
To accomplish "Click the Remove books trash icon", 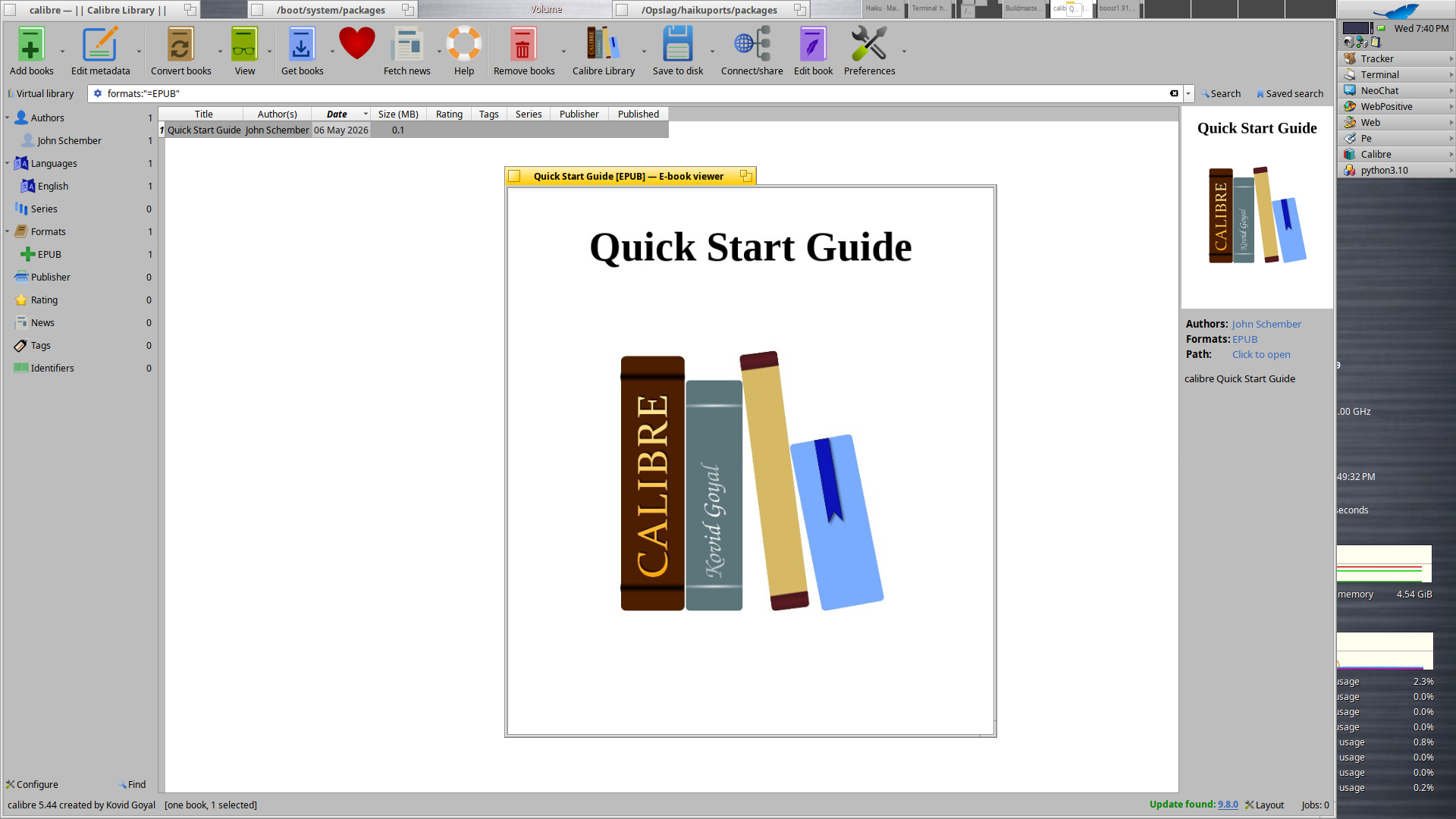I will 522,44.
